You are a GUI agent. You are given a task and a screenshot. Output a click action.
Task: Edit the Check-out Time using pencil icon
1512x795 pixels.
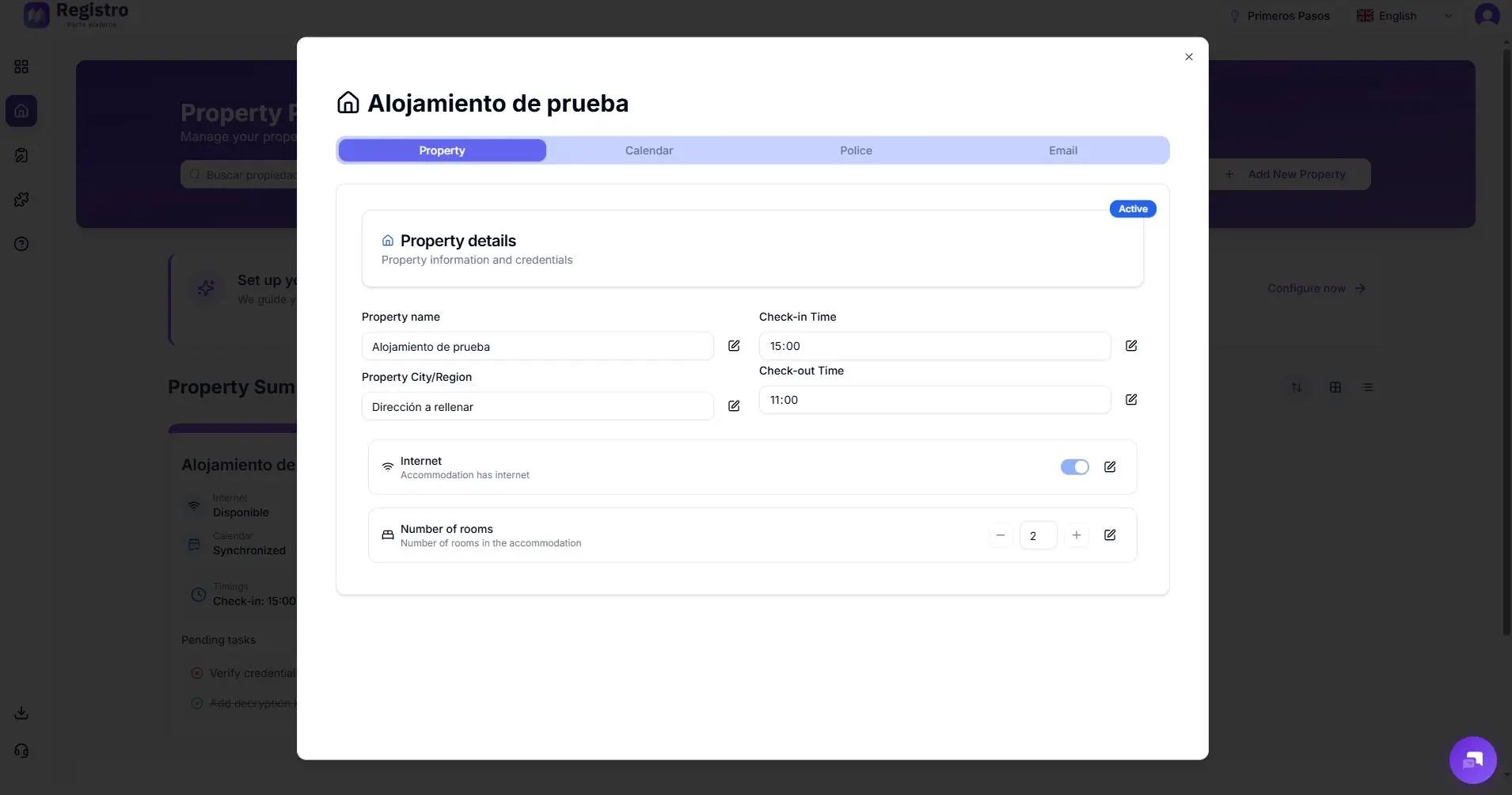[x=1131, y=400]
